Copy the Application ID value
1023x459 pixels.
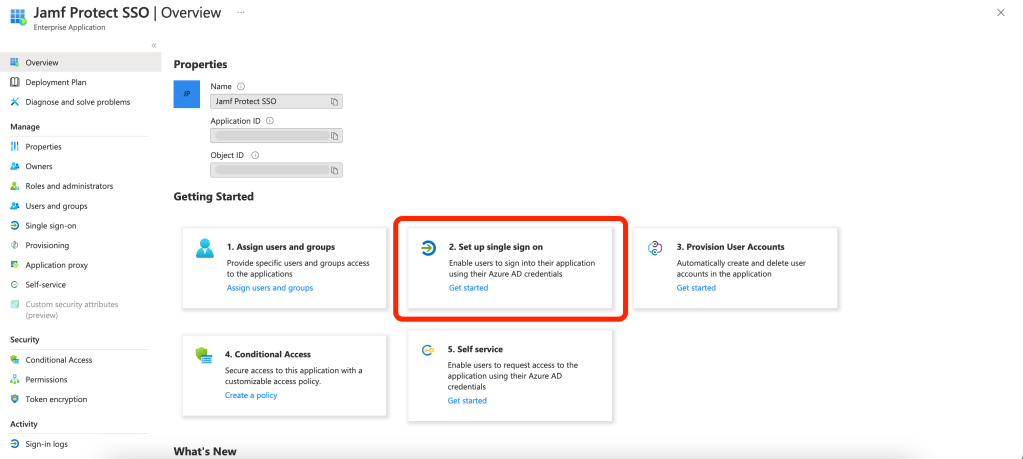pos(335,136)
